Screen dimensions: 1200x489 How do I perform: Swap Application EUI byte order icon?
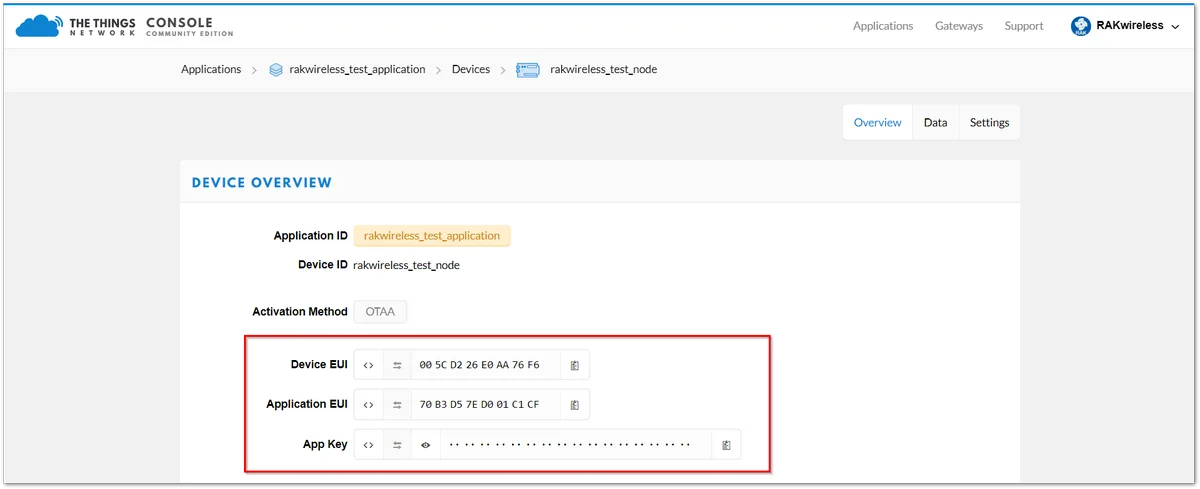pos(397,405)
